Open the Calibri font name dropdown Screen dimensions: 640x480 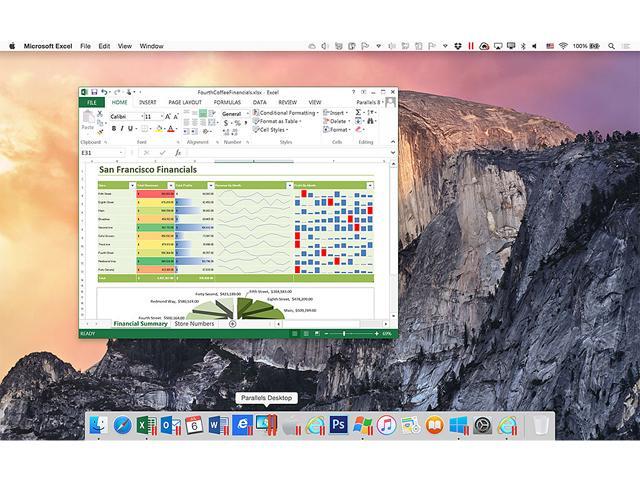pos(124,116)
